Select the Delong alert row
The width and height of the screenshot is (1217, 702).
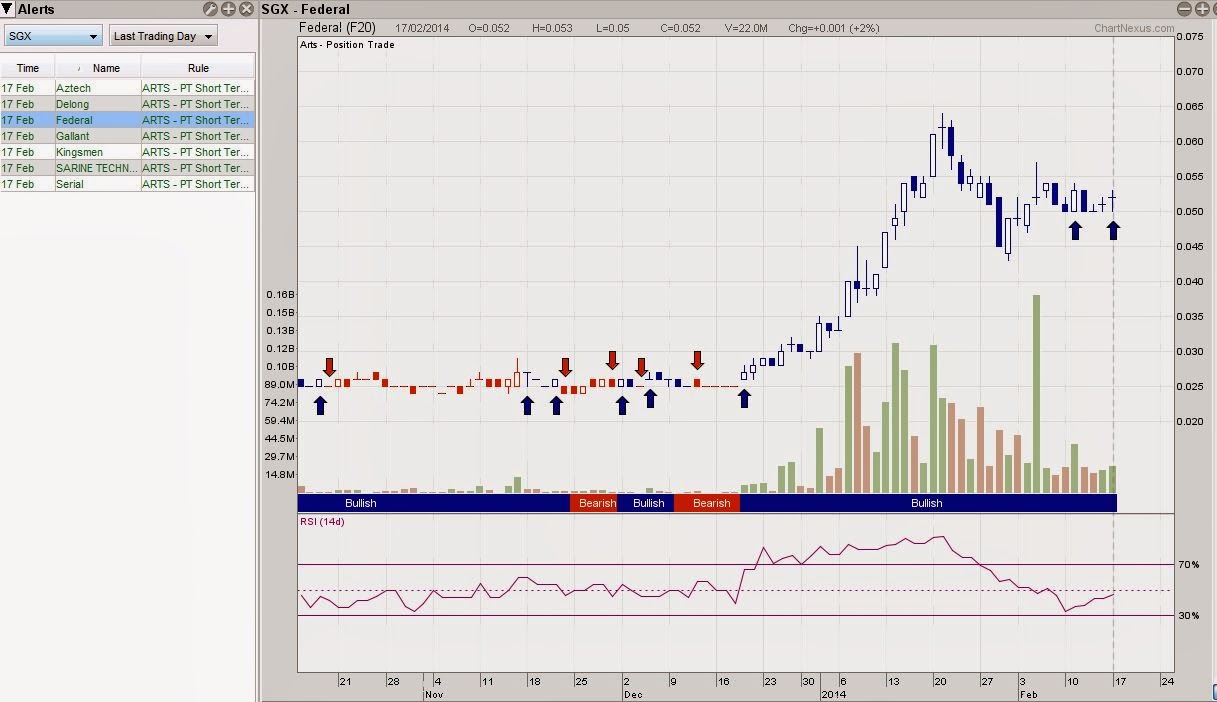(x=127, y=104)
